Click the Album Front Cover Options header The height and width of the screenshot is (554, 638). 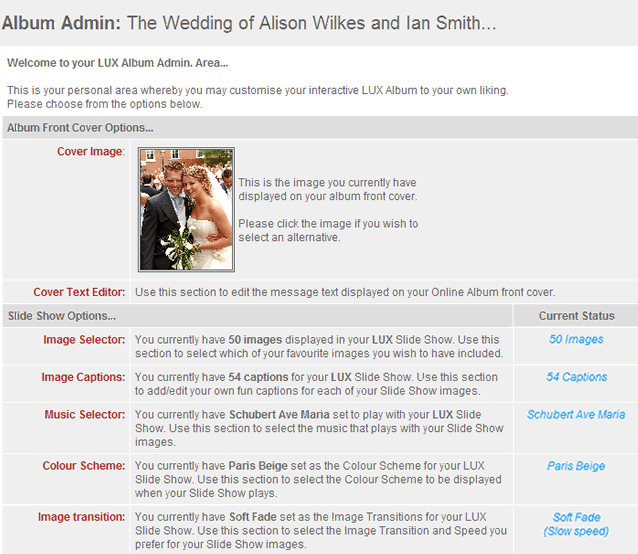[80, 128]
